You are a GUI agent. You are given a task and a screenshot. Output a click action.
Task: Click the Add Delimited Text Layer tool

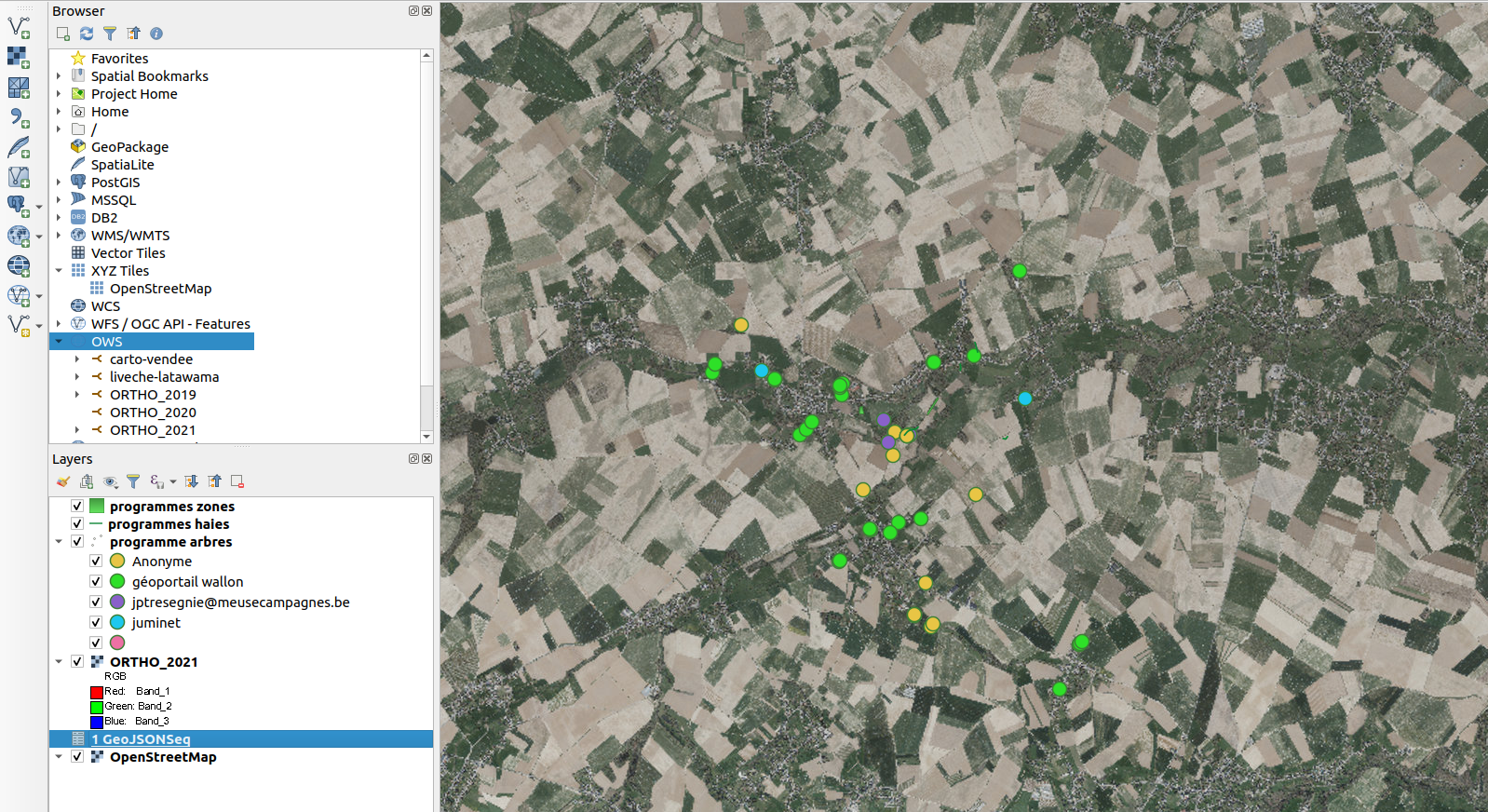[x=19, y=117]
